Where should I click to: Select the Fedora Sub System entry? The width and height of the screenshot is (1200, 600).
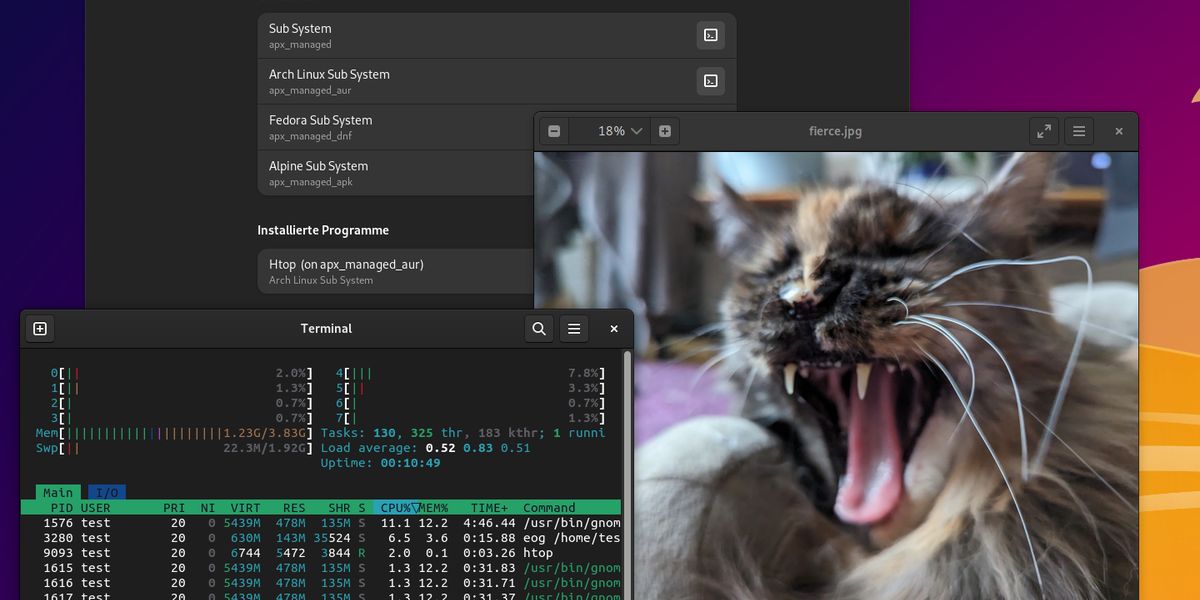pos(400,126)
